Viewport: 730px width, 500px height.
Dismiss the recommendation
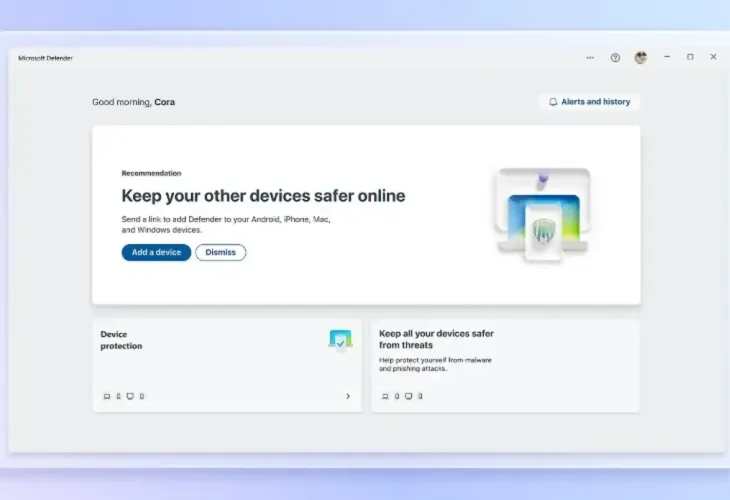click(x=220, y=252)
